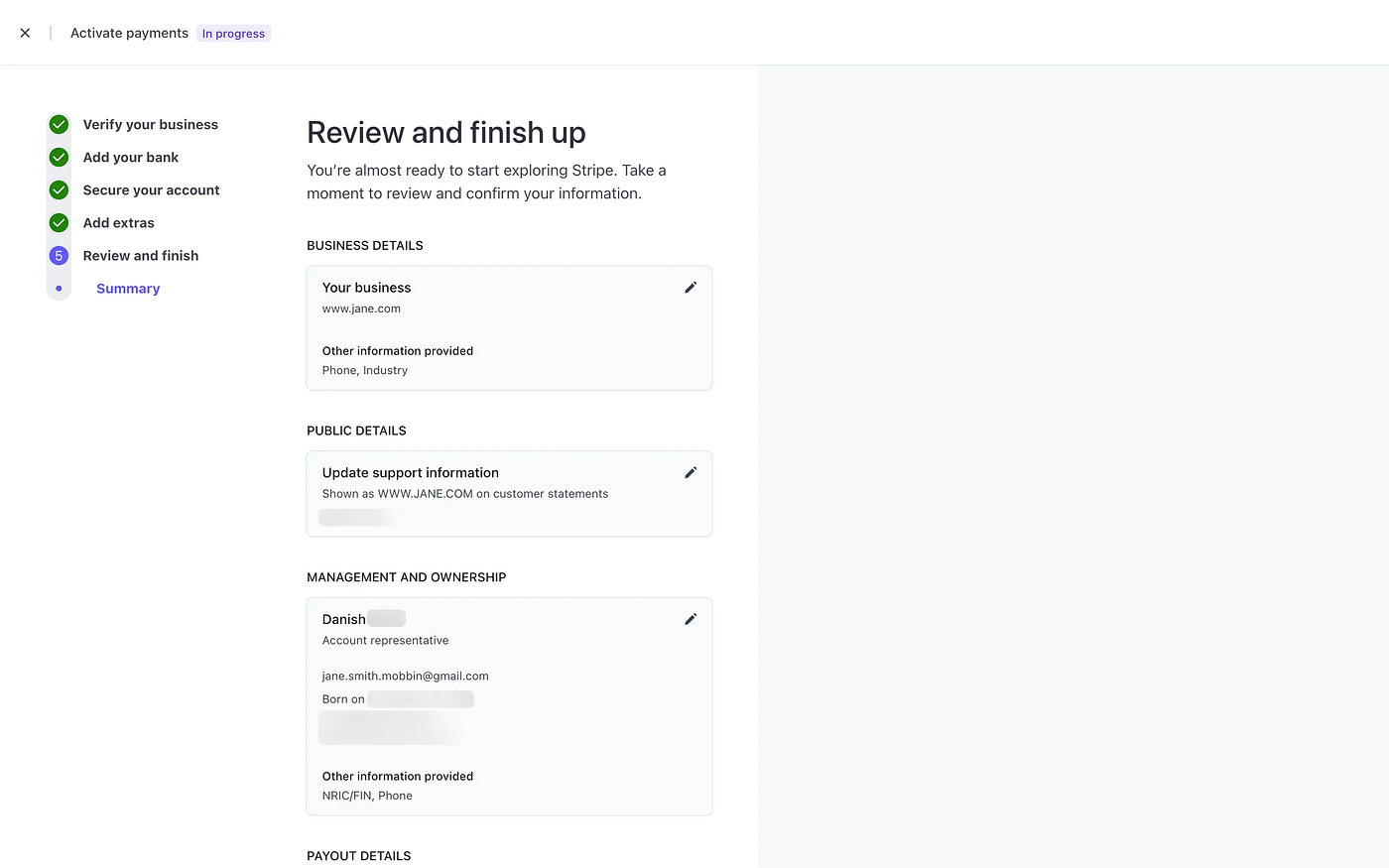The width and height of the screenshot is (1389, 868).
Task: Click jane.smith.mobbin@gmail.com email text
Action: [x=405, y=676]
